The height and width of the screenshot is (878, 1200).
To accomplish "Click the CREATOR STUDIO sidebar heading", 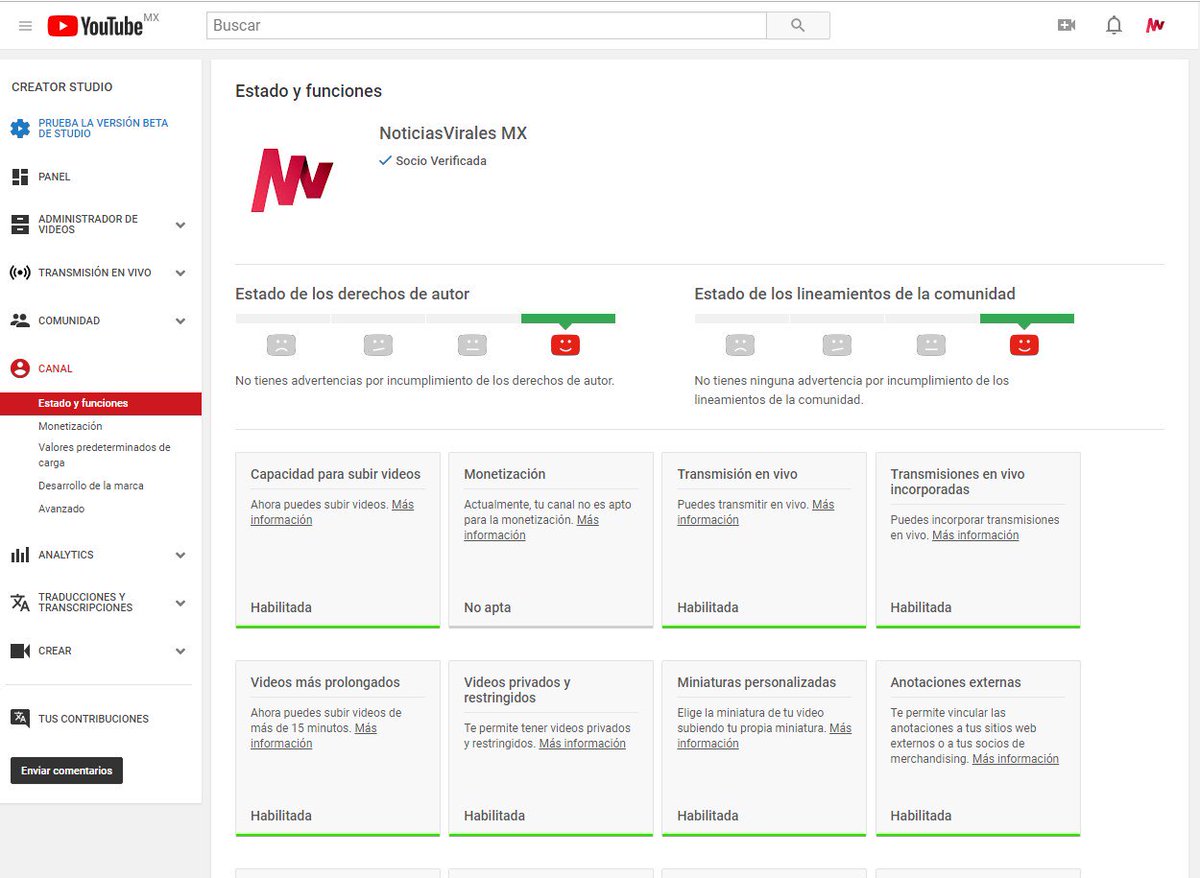I will coord(62,87).
